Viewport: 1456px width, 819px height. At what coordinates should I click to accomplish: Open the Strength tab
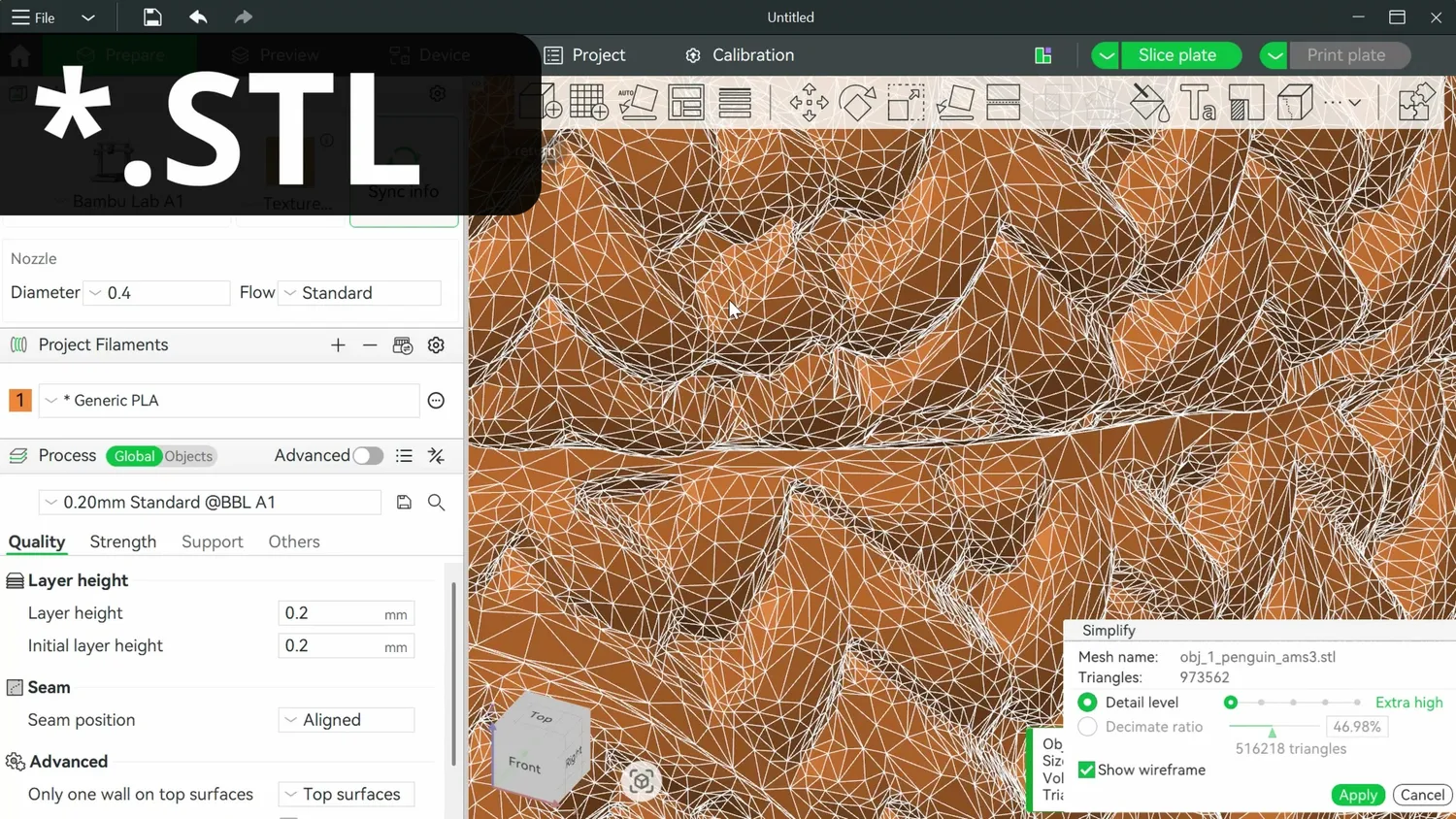click(x=123, y=541)
